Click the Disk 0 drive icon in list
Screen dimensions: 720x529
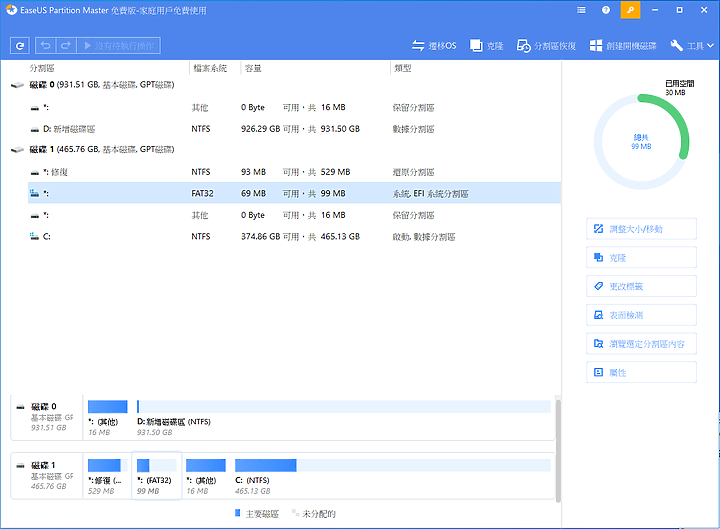(x=17, y=85)
